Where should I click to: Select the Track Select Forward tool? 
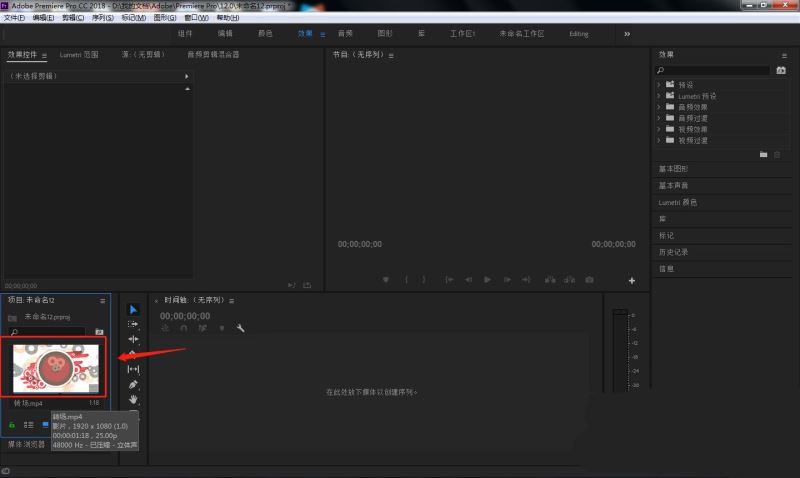tap(133, 324)
